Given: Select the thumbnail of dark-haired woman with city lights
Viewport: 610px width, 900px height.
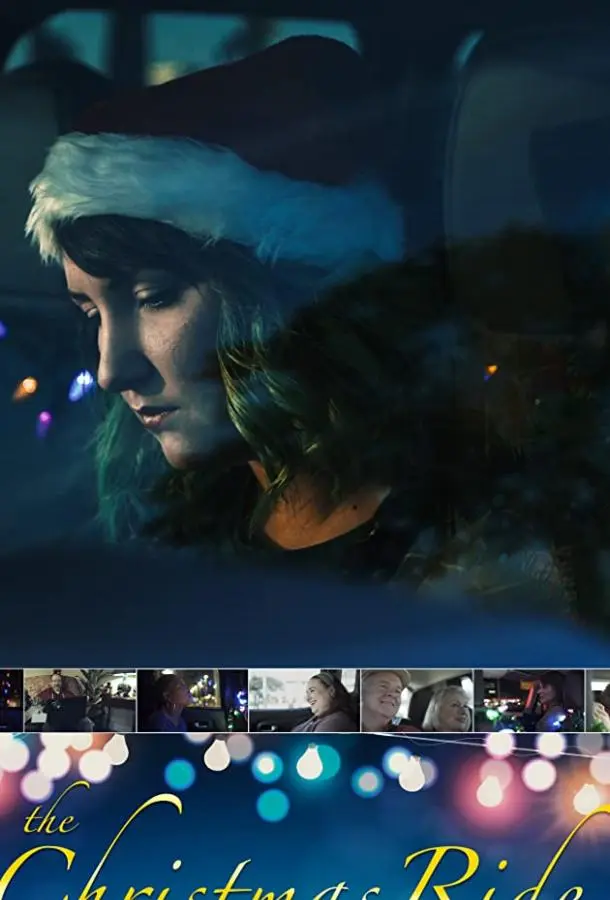Looking at the screenshot, I should pyautogui.click(x=529, y=700).
